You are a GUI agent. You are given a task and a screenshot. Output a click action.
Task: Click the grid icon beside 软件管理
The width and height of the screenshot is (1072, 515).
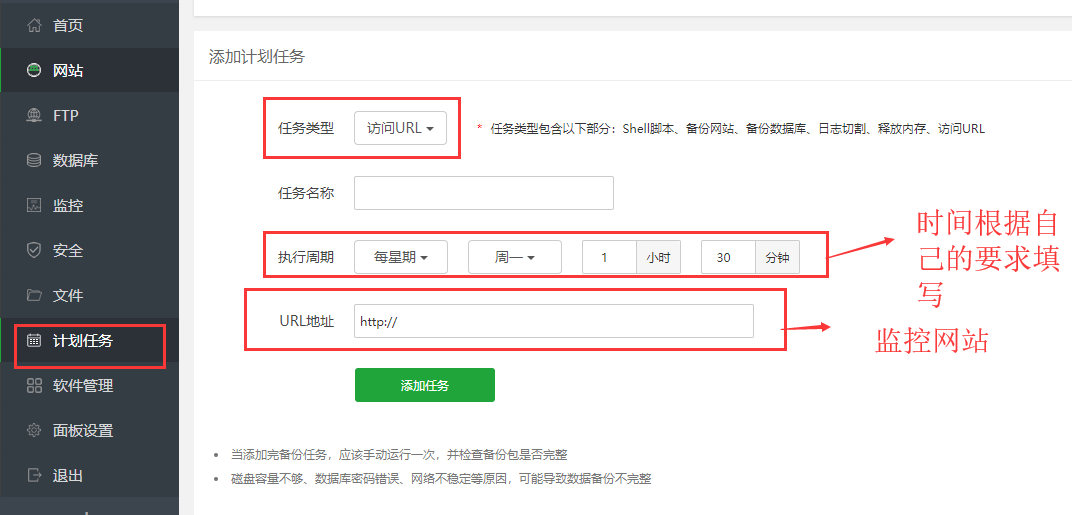(x=34, y=386)
